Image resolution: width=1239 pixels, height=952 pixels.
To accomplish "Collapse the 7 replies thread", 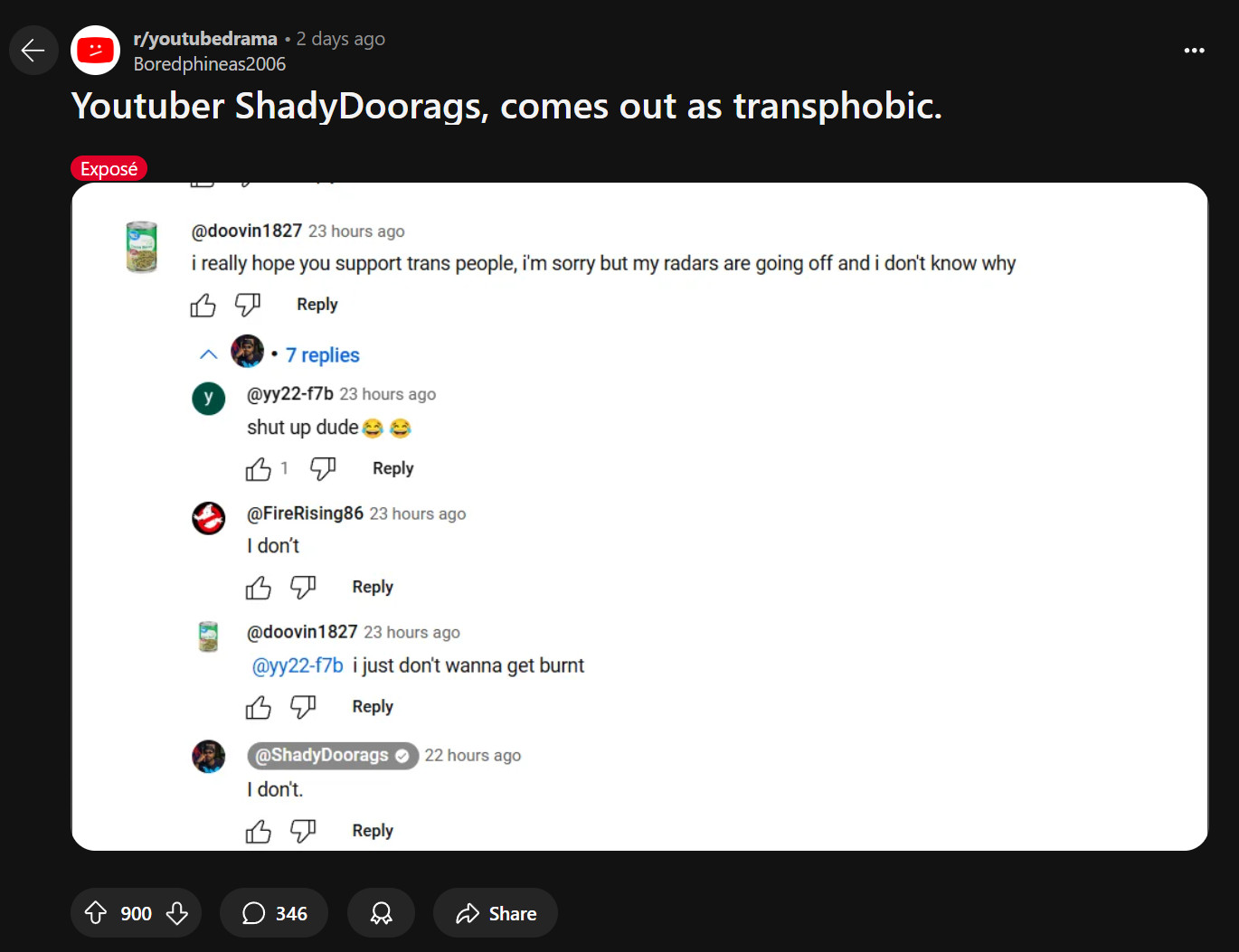I will [208, 354].
